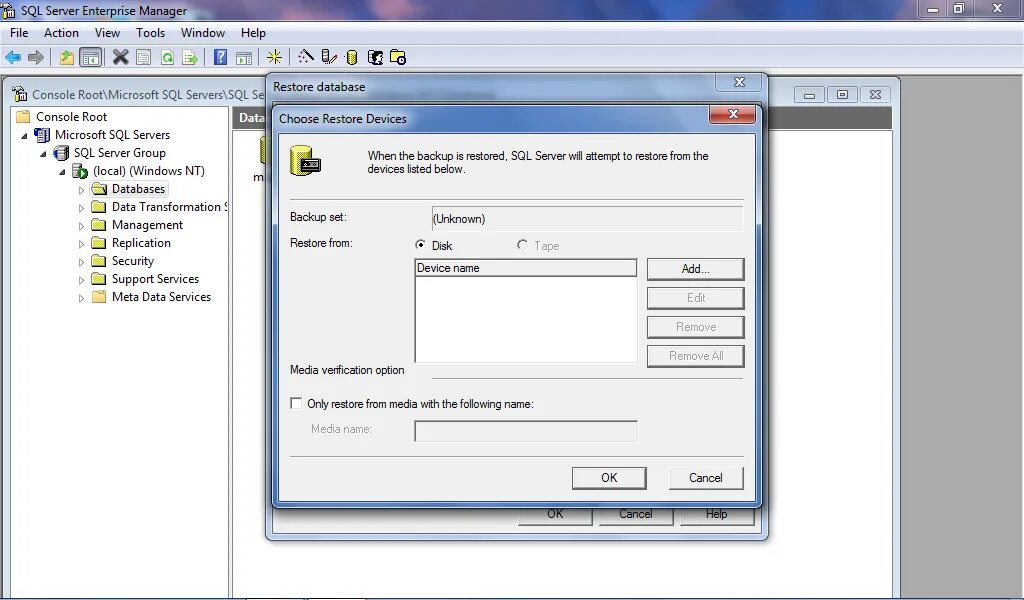Screen dimensions: 1024x600
Task: Close the Choose Restore Devices dialog
Action: [x=733, y=114]
